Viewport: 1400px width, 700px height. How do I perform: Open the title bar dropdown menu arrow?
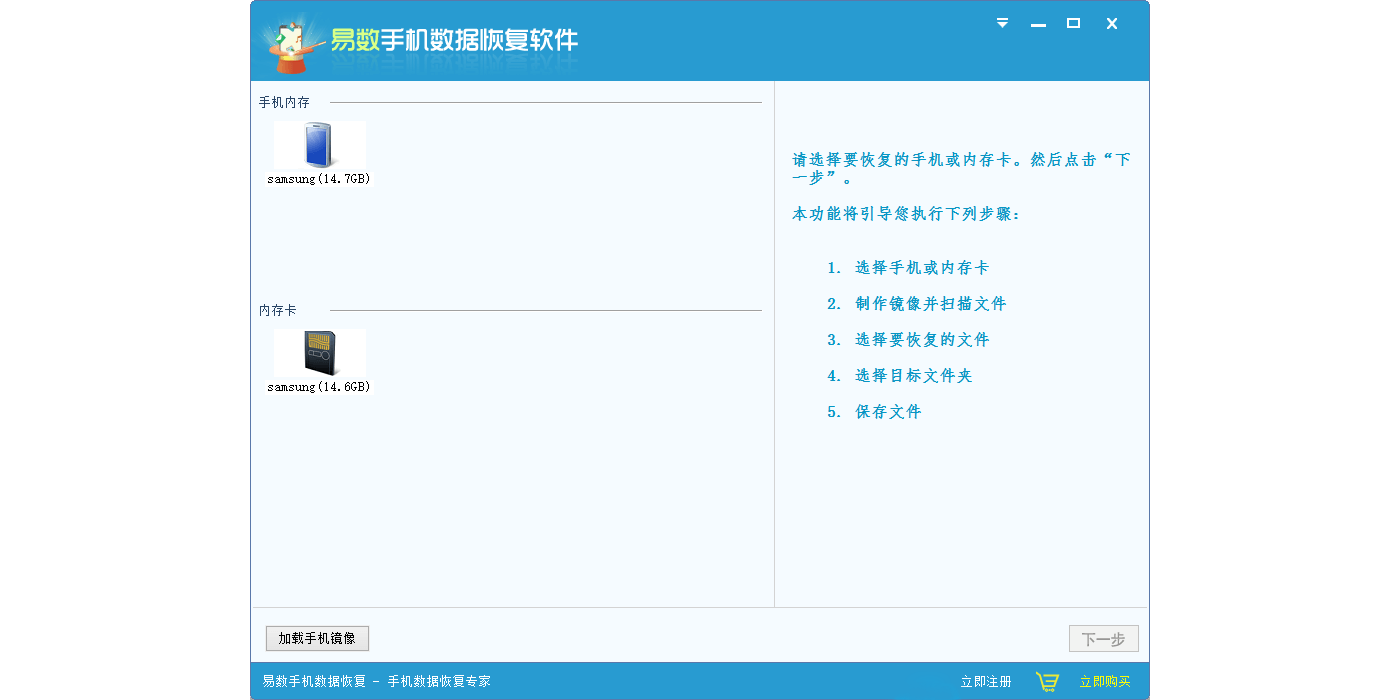tap(1002, 23)
